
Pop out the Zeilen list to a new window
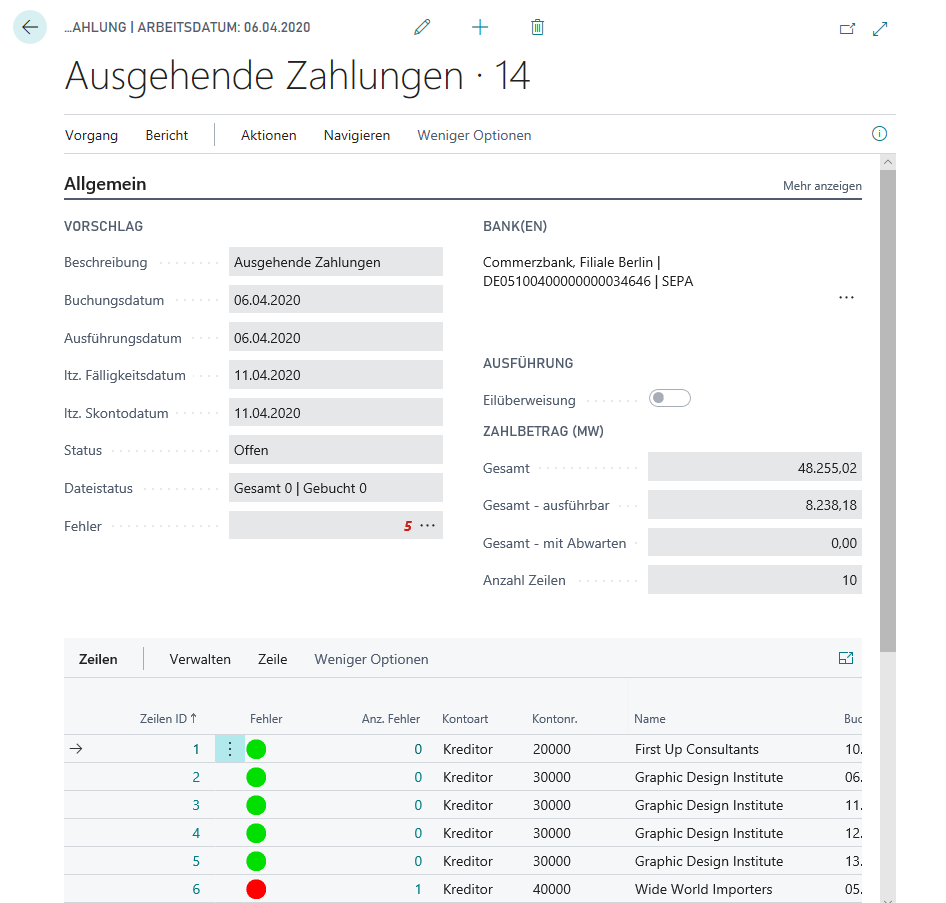(x=845, y=658)
